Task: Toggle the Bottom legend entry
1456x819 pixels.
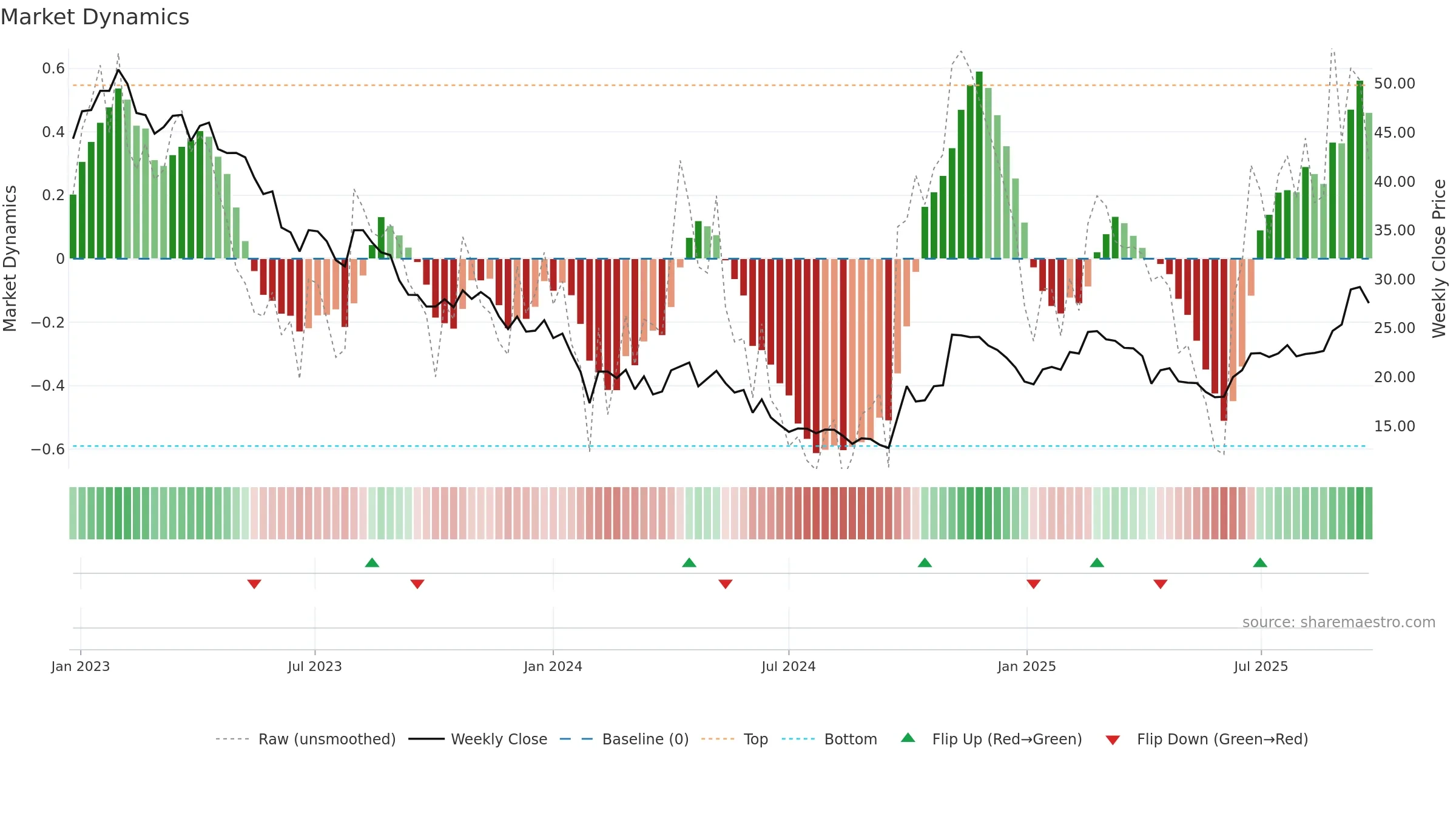Action: coord(829,739)
